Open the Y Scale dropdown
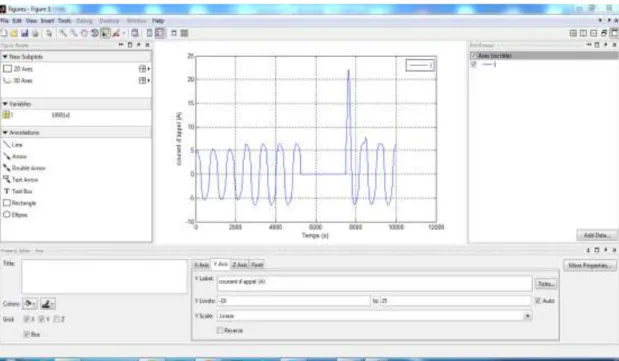Image resolution: width=619 pixels, height=361 pixels. pyautogui.click(x=527, y=316)
